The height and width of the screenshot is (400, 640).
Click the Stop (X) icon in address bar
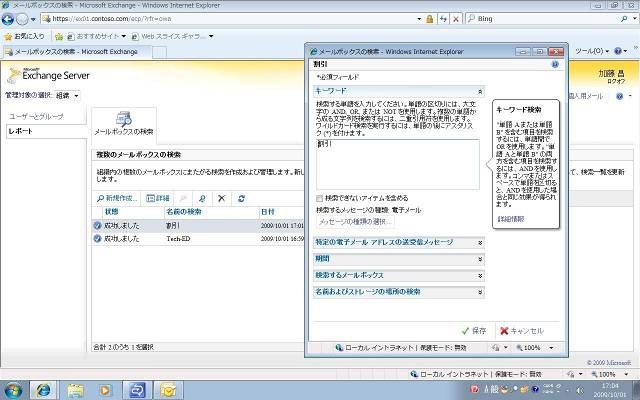click(x=456, y=19)
